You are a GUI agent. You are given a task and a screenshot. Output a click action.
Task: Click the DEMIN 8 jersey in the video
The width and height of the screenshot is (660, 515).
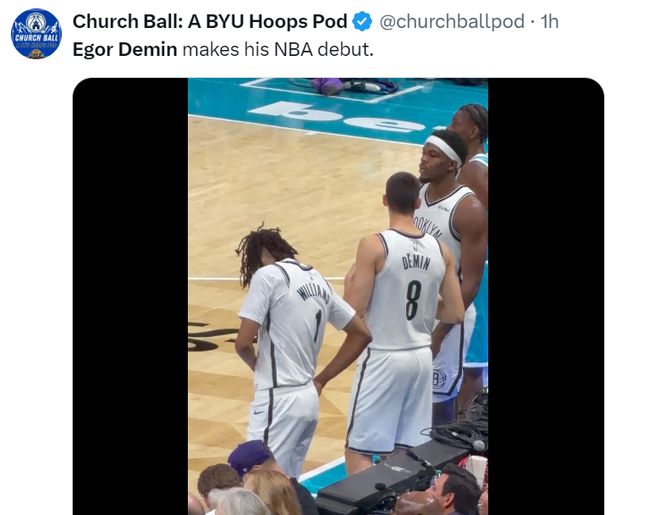(x=405, y=290)
